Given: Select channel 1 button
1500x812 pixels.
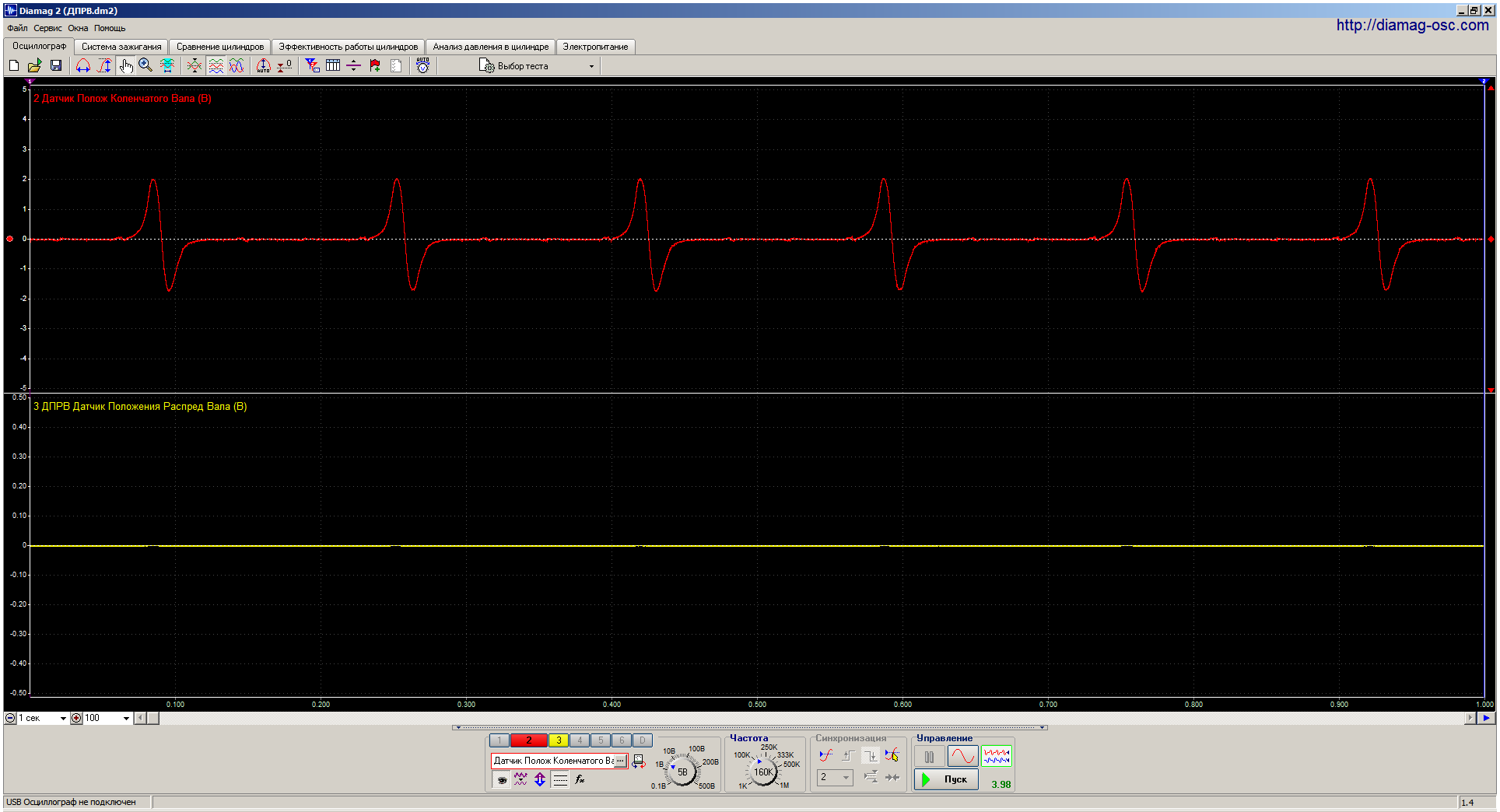Looking at the screenshot, I should (x=499, y=740).
